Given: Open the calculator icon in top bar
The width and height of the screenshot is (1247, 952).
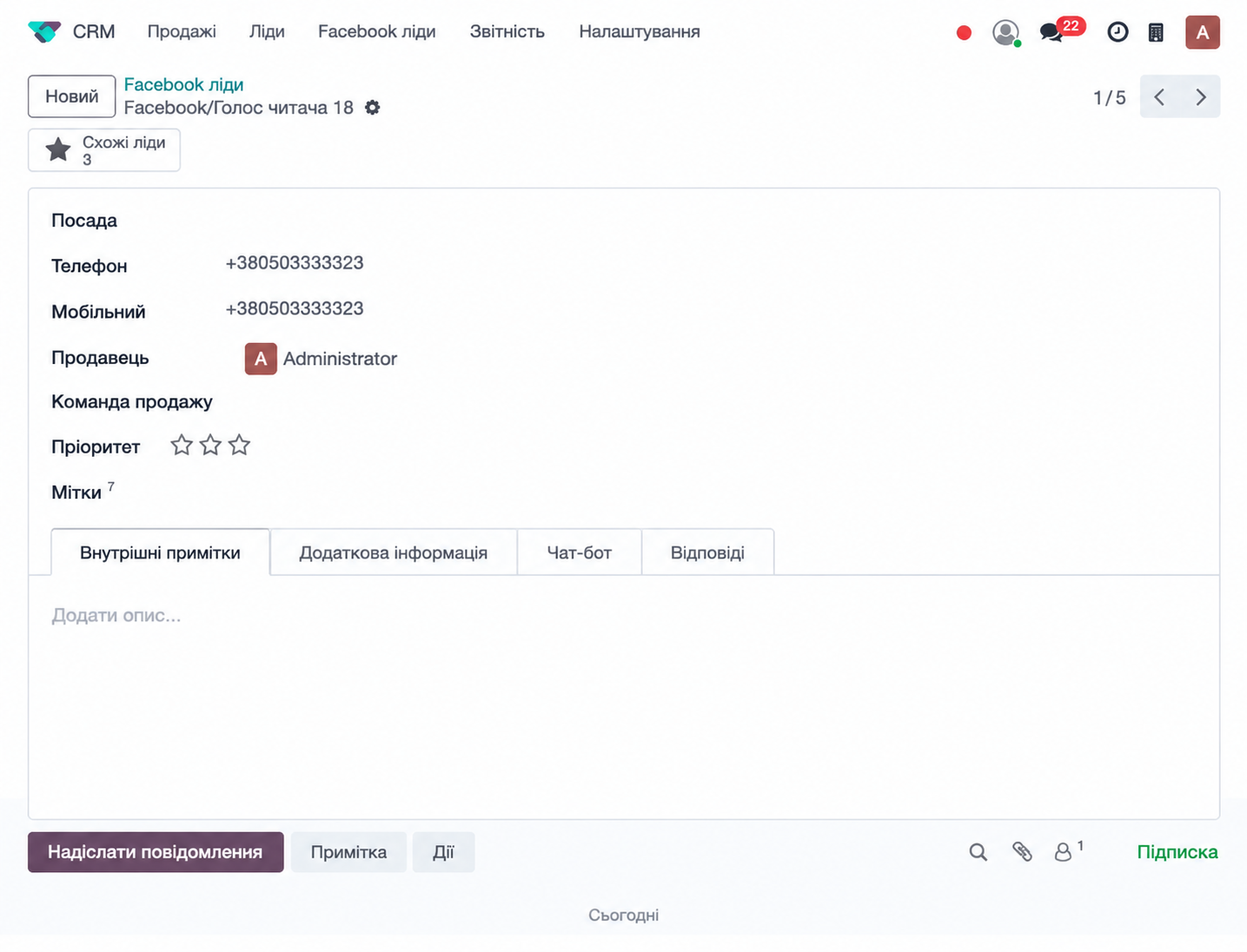Looking at the screenshot, I should click(x=1156, y=33).
